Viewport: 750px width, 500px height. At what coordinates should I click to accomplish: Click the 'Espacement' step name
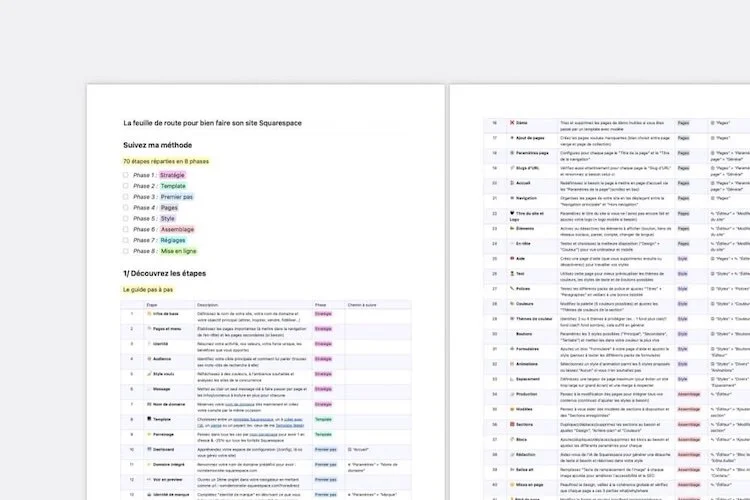tap(528, 379)
